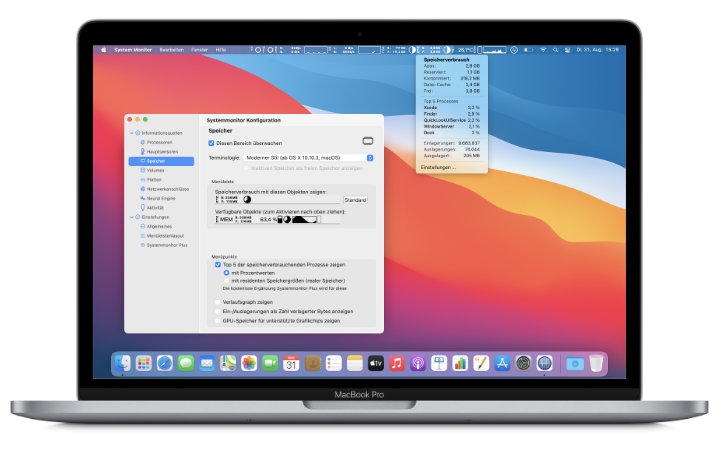Open Notes from the dock
Viewport: 720px width, 450px height.
355,364
